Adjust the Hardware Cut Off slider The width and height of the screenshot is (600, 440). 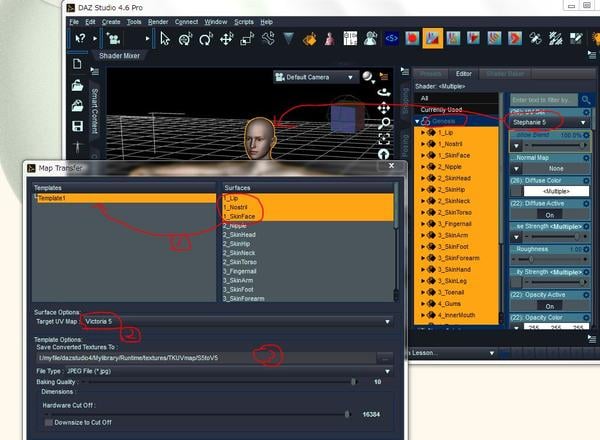tap(197, 414)
